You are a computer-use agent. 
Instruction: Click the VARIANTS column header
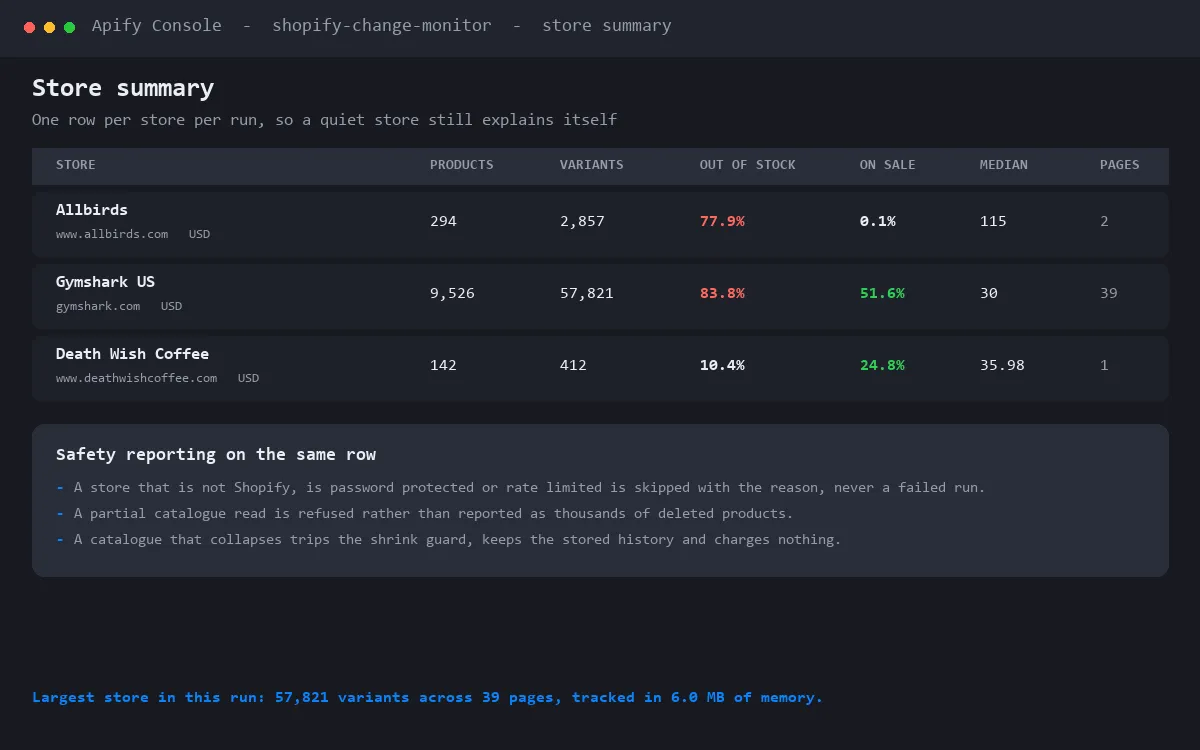tap(592, 165)
